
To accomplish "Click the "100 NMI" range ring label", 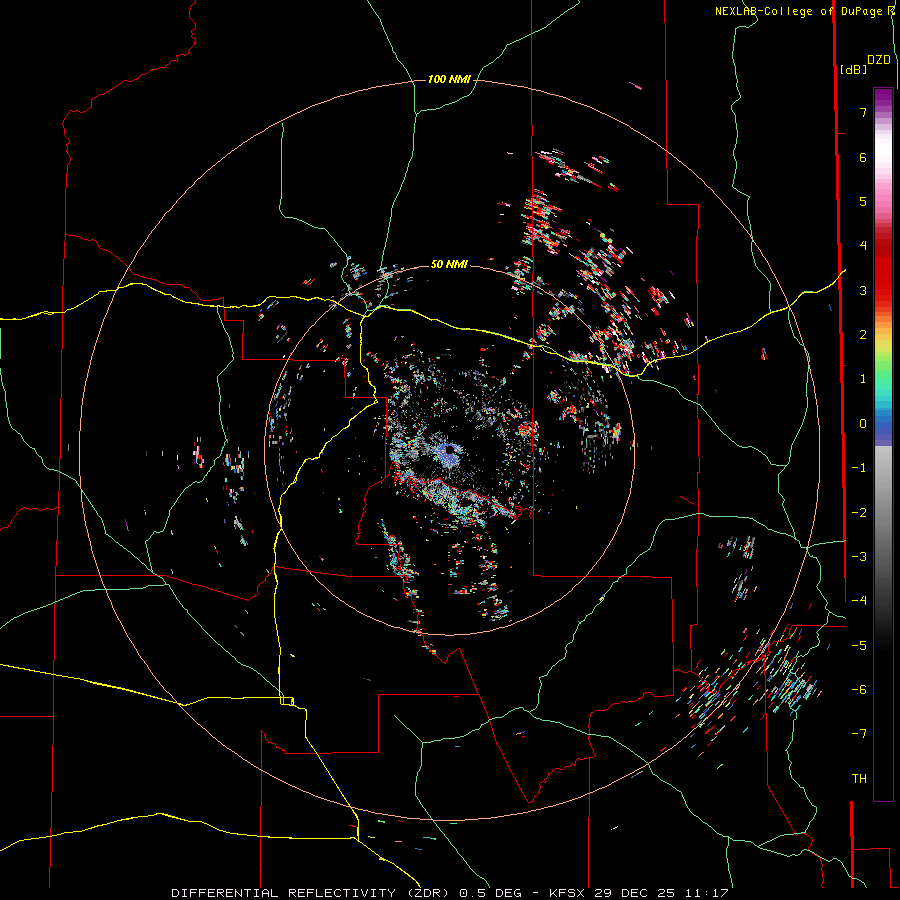I will 449,79.
